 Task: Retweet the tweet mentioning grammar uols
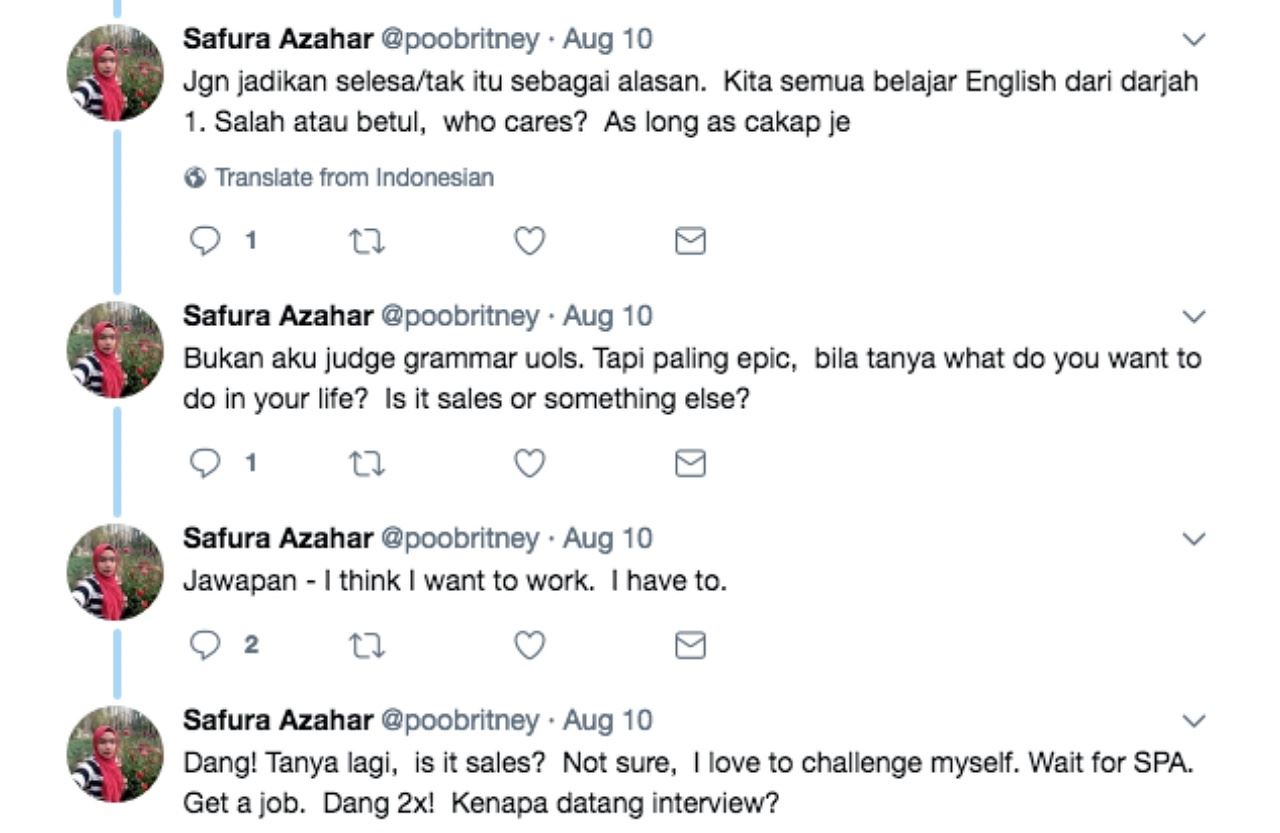coord(366,462)
